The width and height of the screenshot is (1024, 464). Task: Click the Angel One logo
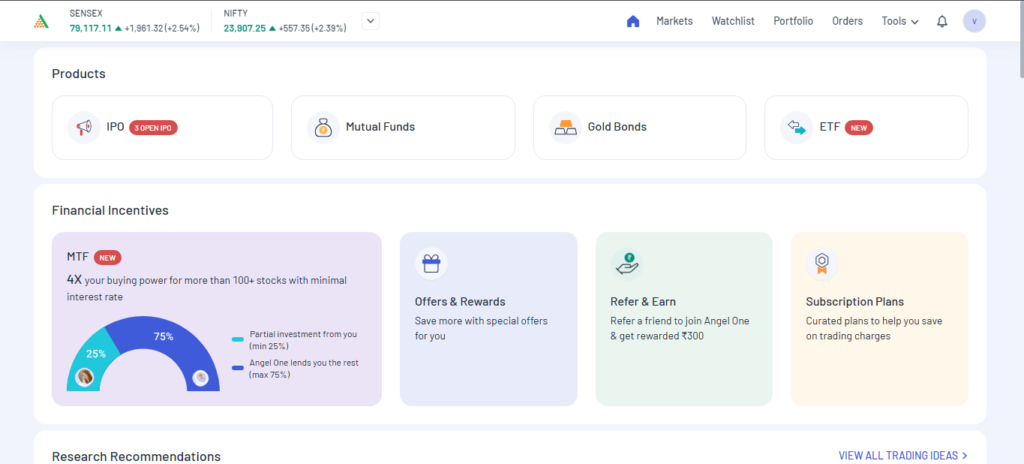(41, 22)
